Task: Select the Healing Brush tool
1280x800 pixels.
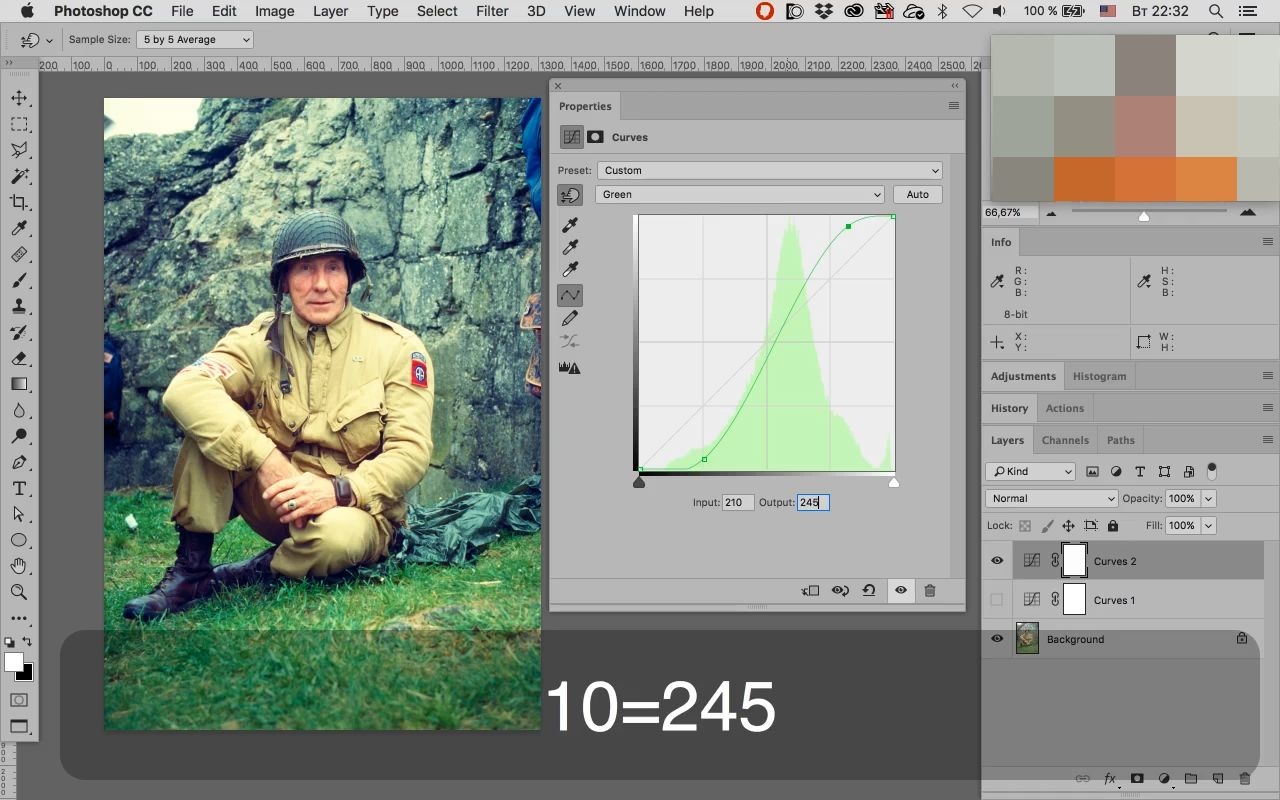Action: coord(19,254)
